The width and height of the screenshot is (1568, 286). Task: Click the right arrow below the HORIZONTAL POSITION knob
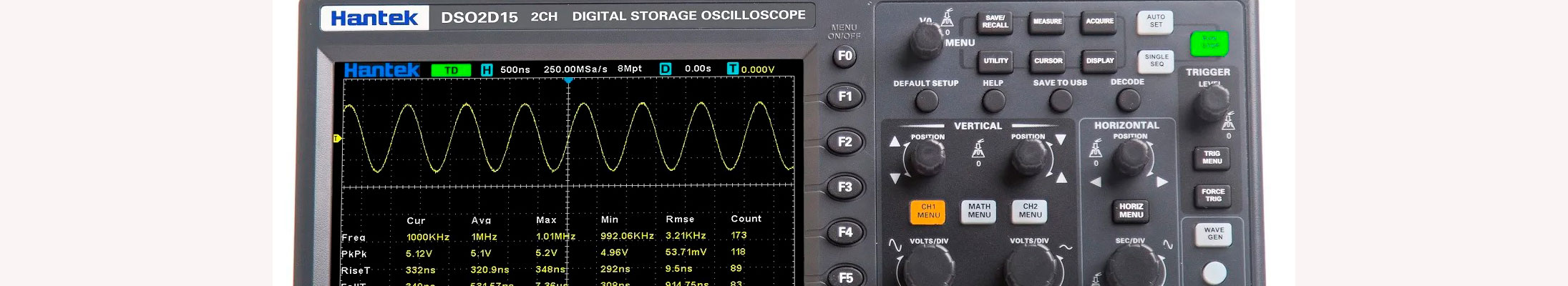1162,182
